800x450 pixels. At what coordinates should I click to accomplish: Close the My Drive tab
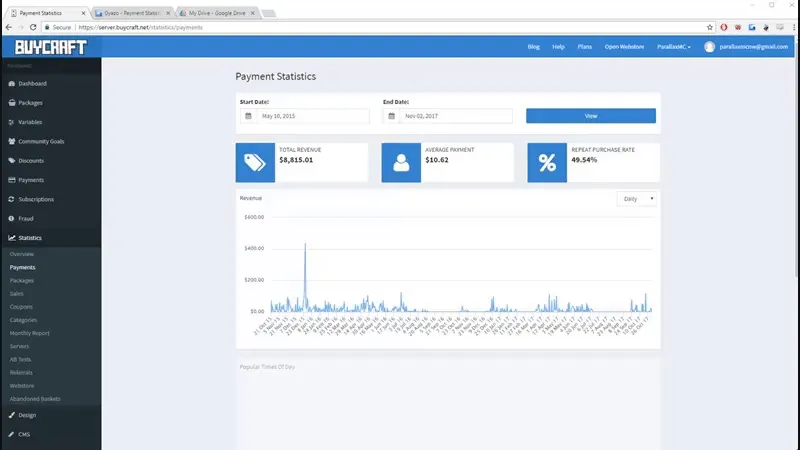point(253,13)
